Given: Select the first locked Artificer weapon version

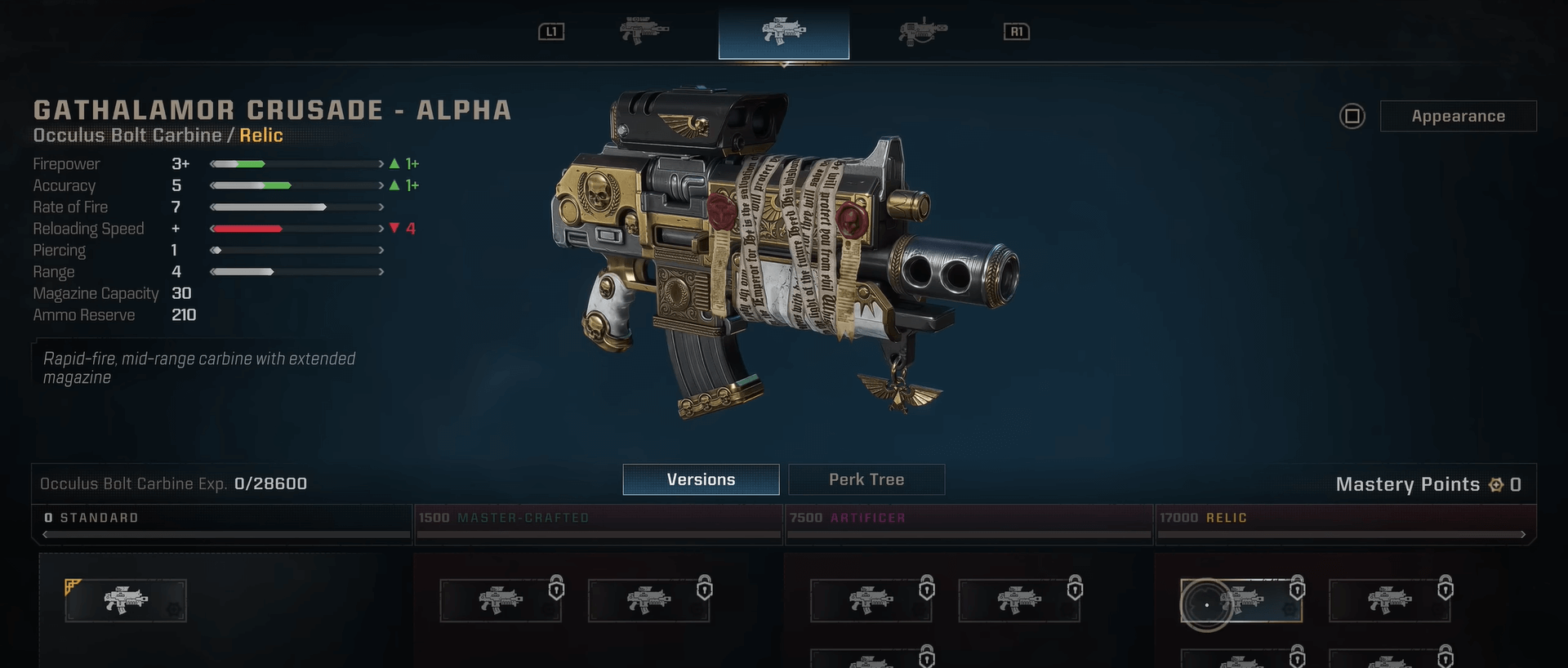Looking at the screenshot, I should [x=871, y=600].
